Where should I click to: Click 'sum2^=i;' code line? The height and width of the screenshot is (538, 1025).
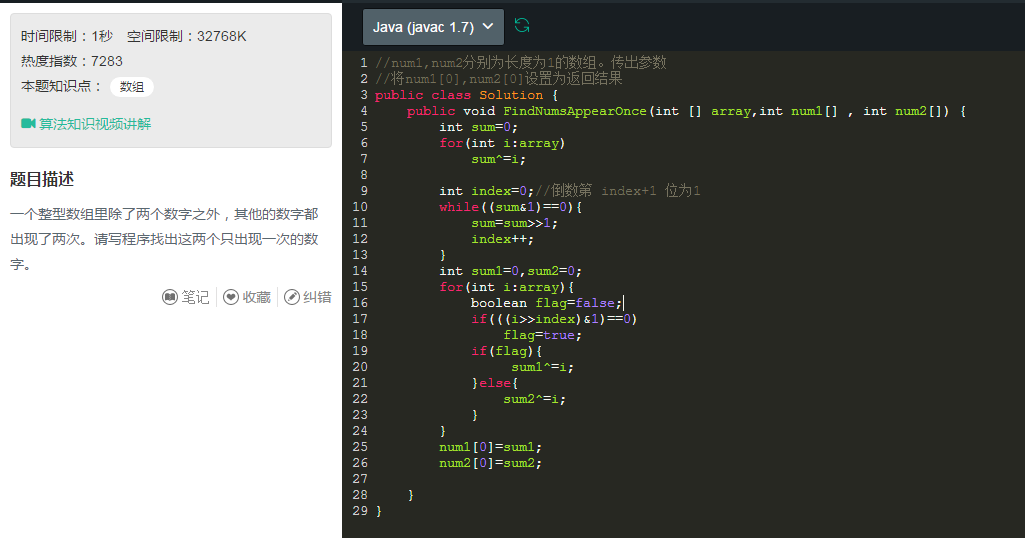click(x=535, y=399)
